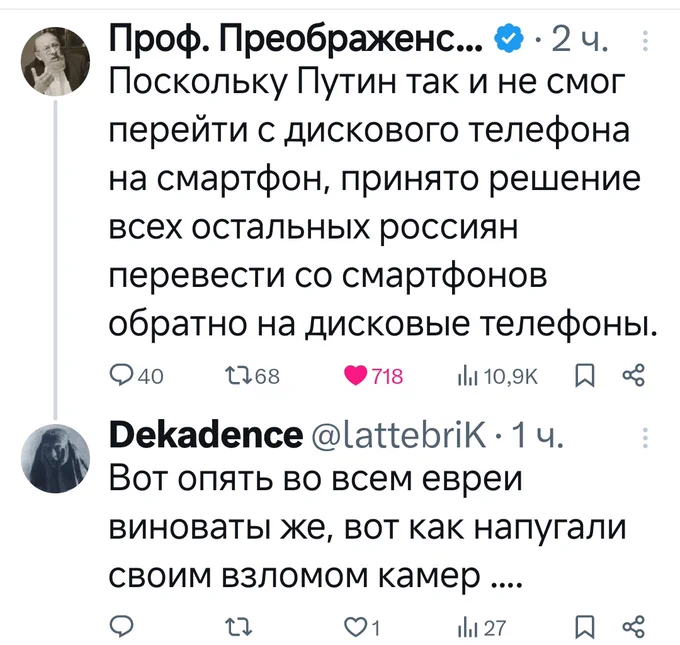Reply to the Проф. Преображенский post
Screen dimensions: 680x645
120,376
